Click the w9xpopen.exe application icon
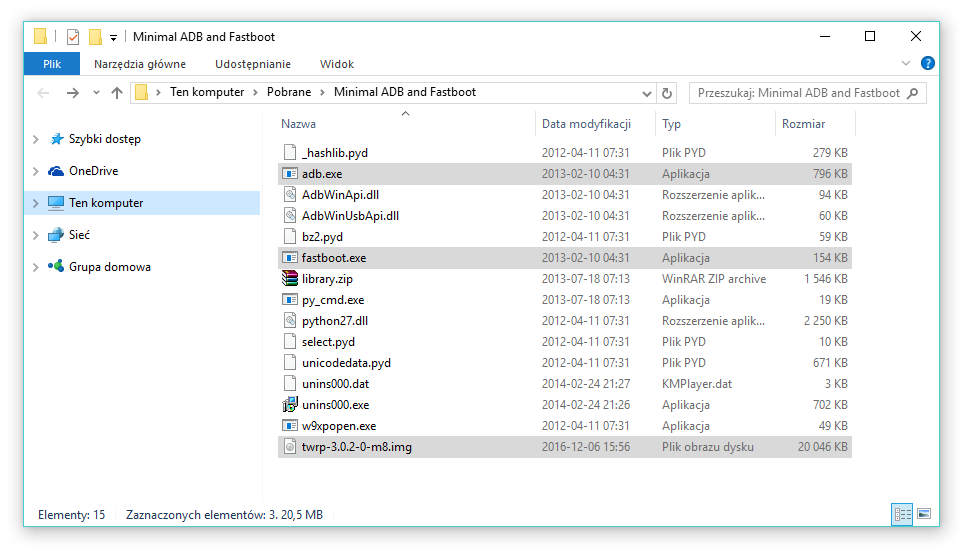This screenshot has height=554, width=967. click(x=290, y=426)
